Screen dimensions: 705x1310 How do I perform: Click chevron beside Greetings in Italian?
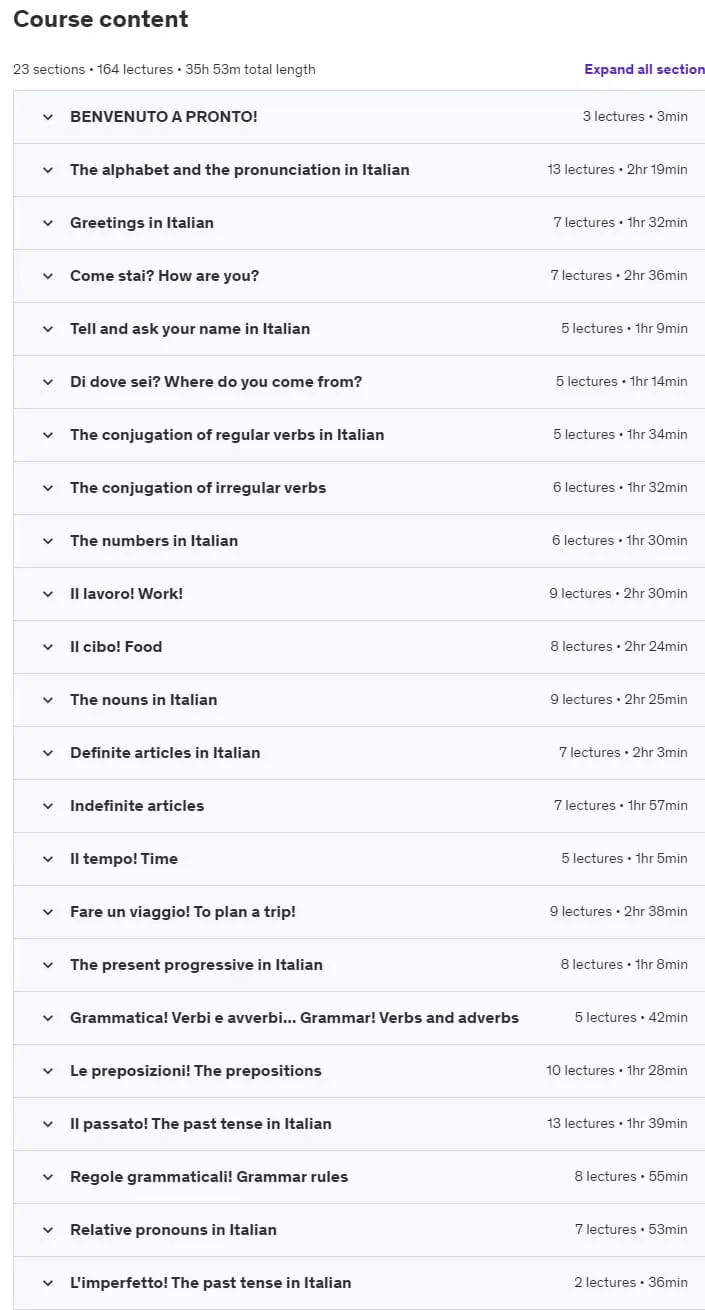(x=47, y=223)
